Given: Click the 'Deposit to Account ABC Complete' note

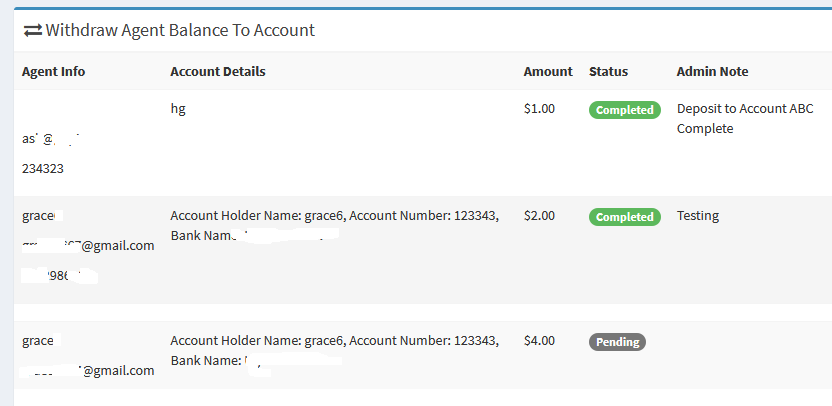Looking at the screenshot, I should click(745, 118).
